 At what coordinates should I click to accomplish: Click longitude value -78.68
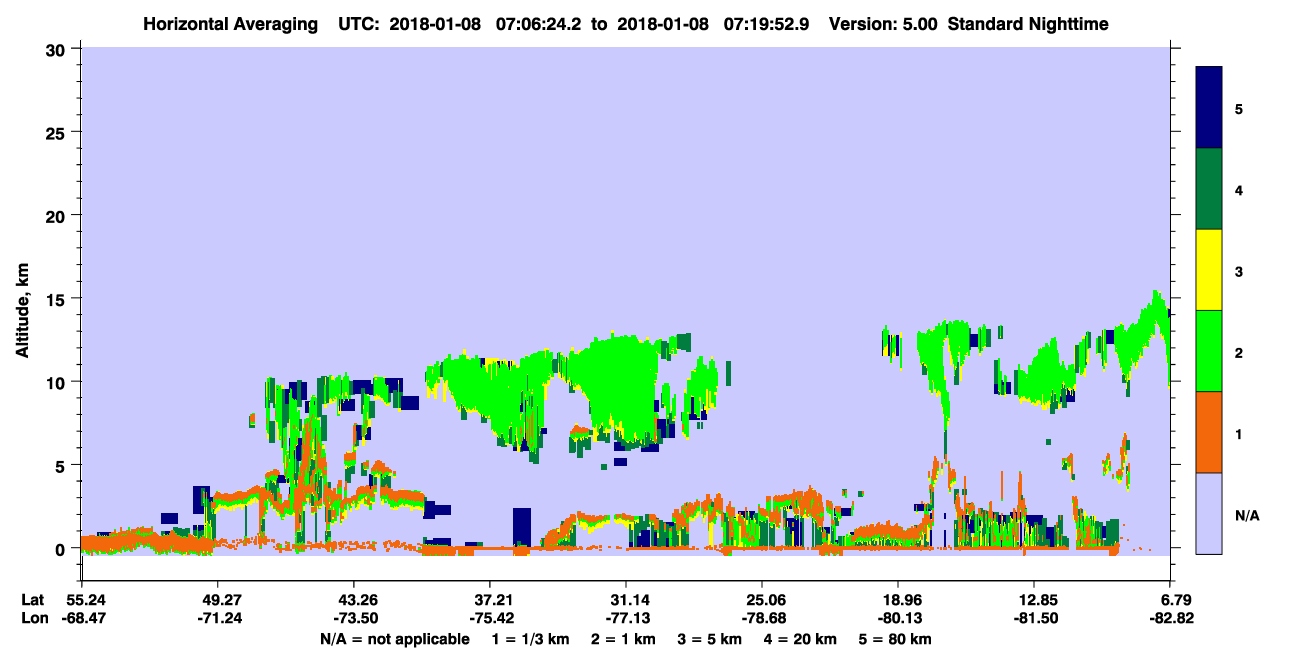(x=762, y=619)
